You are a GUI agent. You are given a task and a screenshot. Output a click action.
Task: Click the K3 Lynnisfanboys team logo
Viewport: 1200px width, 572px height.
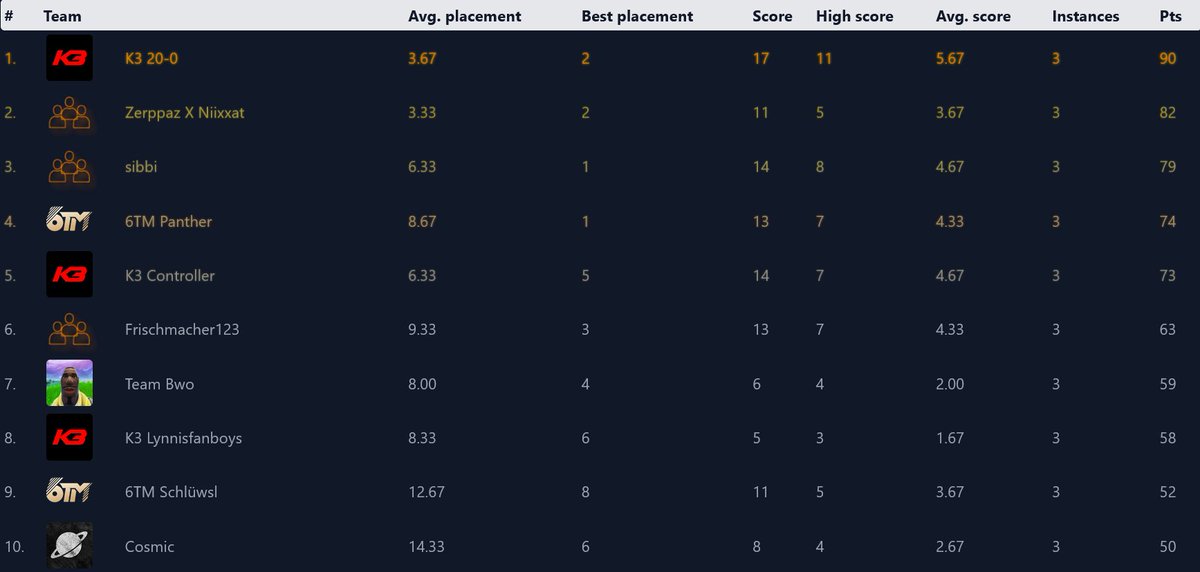pos(69,437)
